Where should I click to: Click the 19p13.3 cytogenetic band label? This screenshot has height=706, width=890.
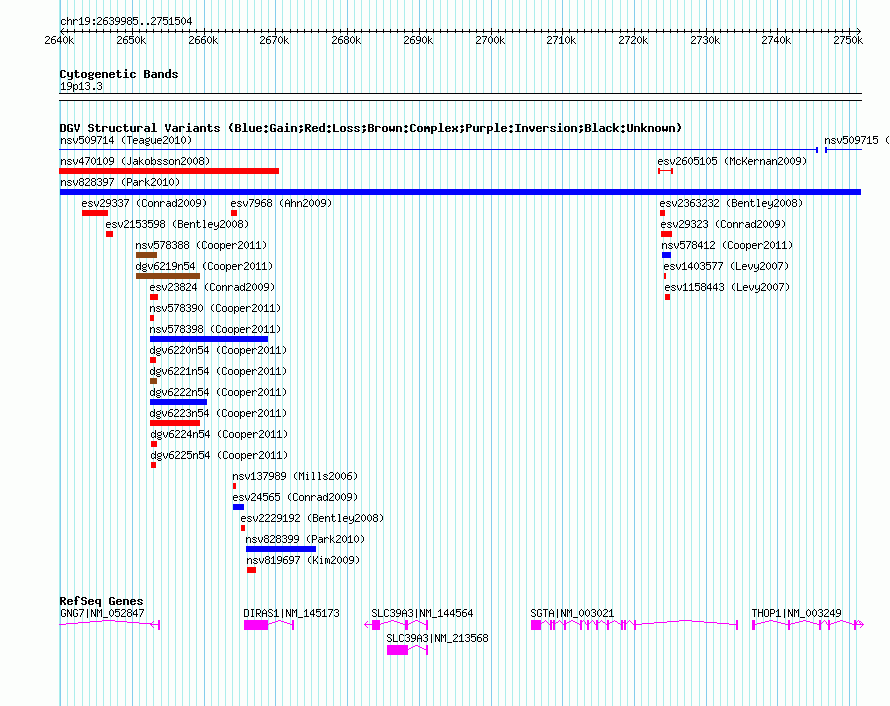[x=81, y=86]
